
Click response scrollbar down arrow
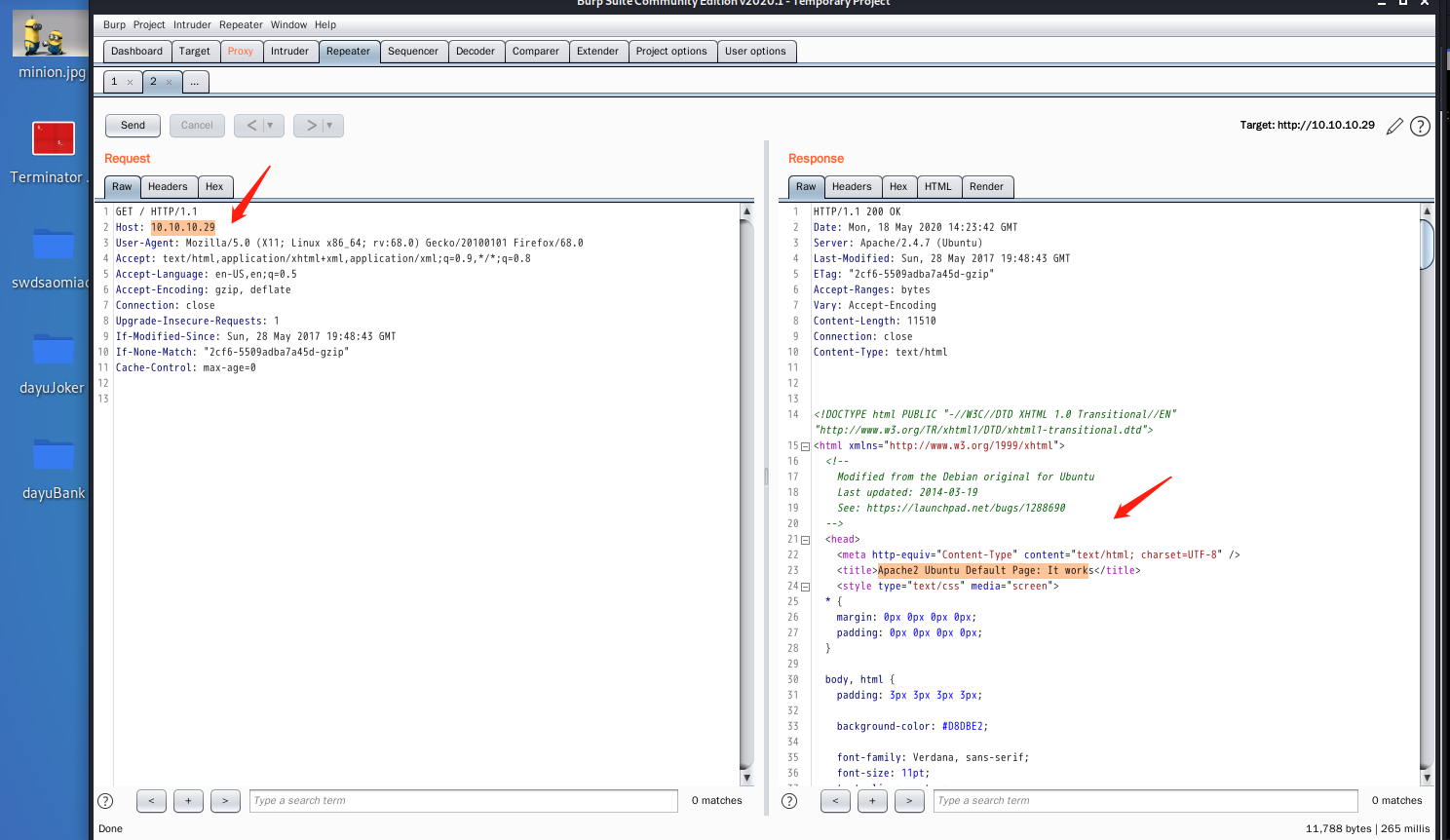tap(1427, 778)
